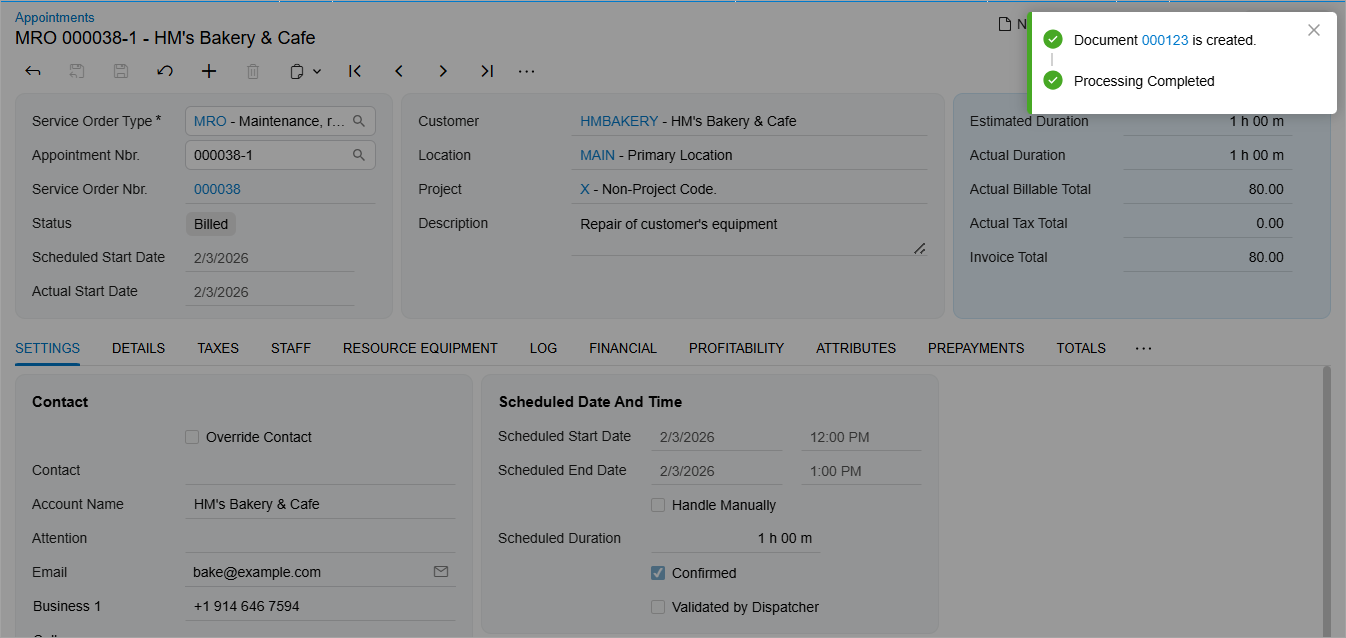
Task: Toggle Validated by Dispatcher checkbox
Action: [658, 607]
